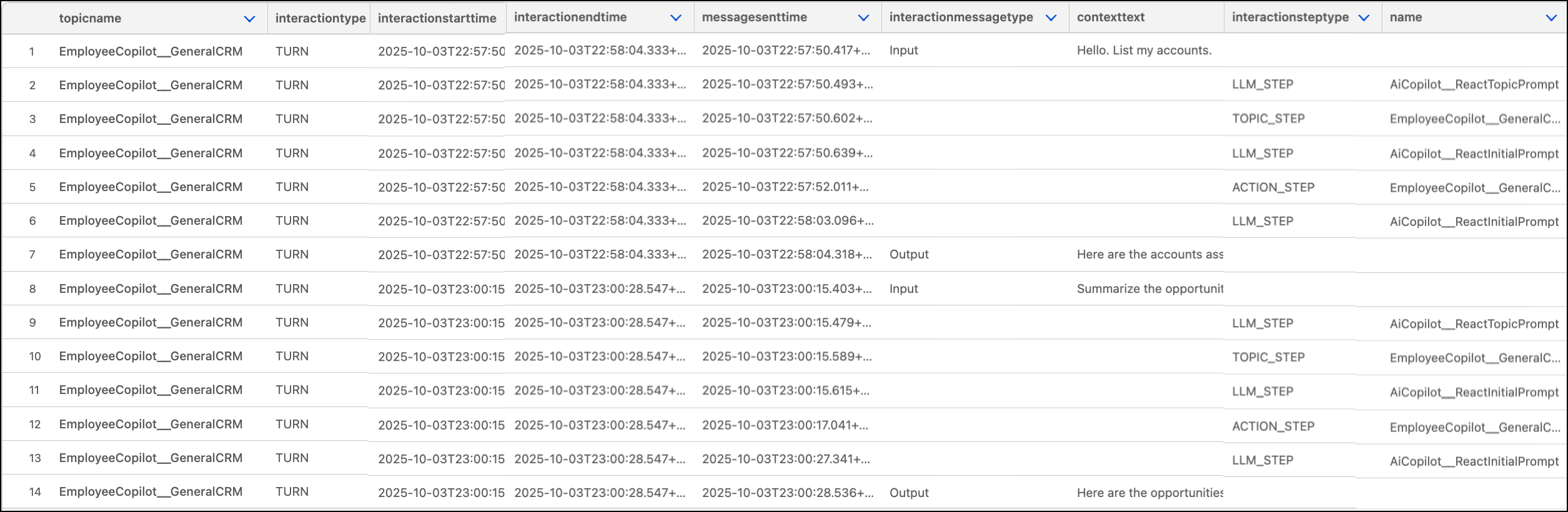Select messagesenttime 2025-10-03T22:58:04.318 cell
This screenshot has height=512, width=1568.
pos(787,255)
